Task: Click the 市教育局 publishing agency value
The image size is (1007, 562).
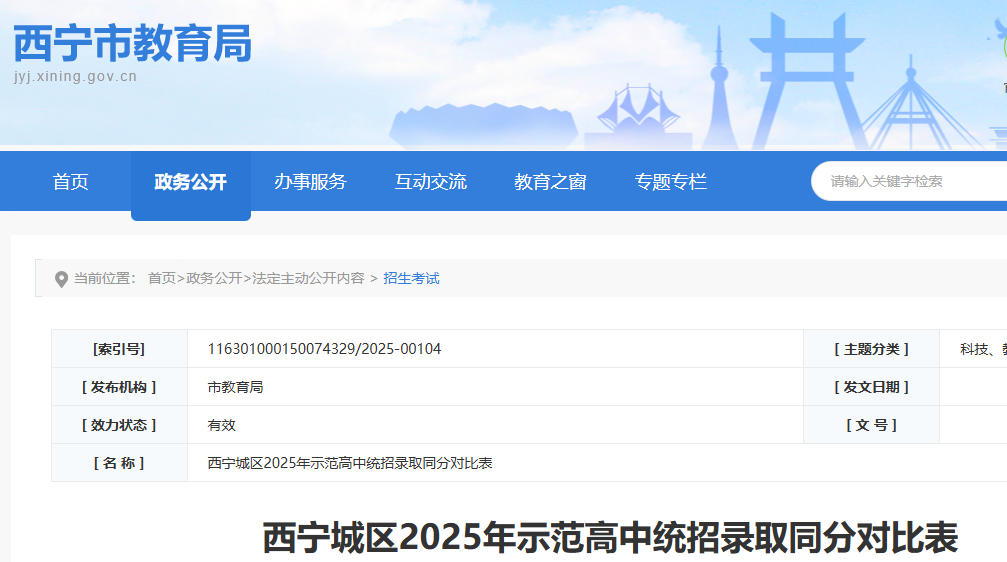Action: (235, 387)
